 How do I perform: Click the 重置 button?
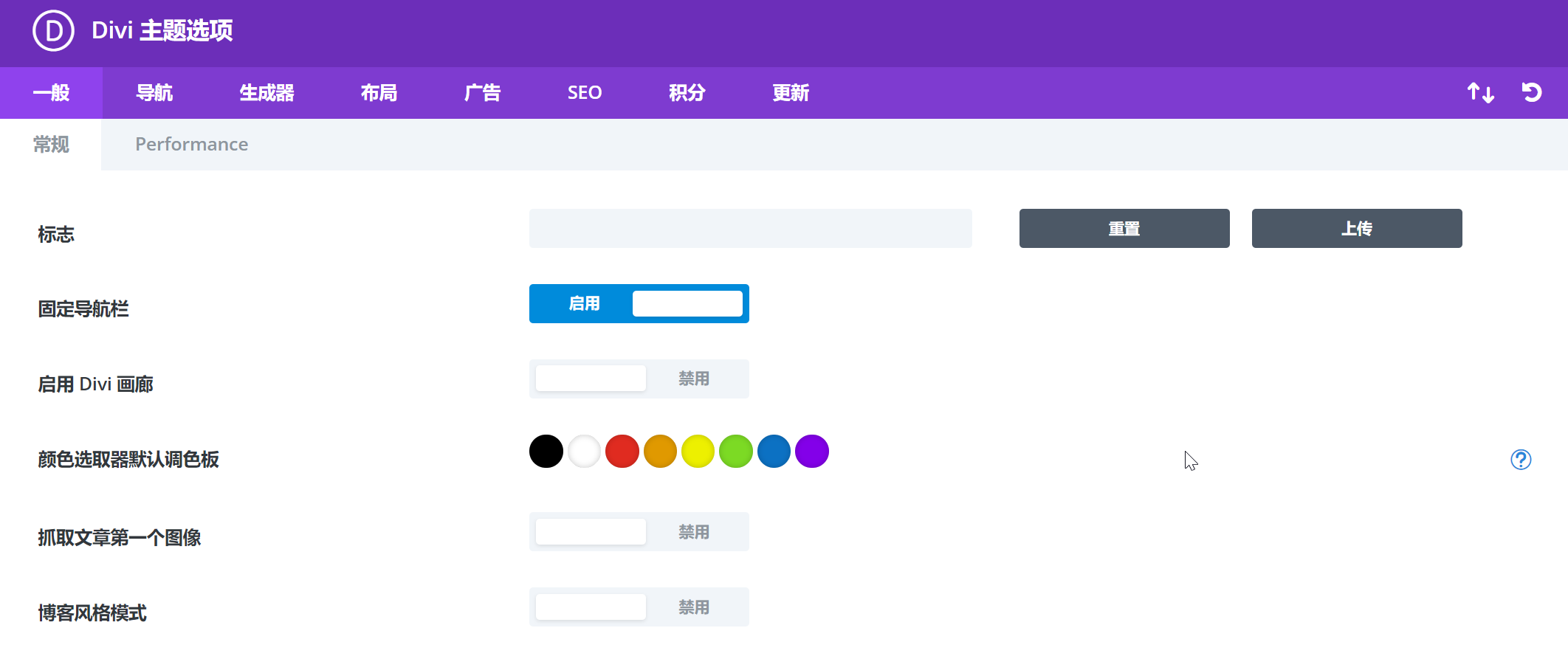pyautogui.click(x=1124, y=229)
